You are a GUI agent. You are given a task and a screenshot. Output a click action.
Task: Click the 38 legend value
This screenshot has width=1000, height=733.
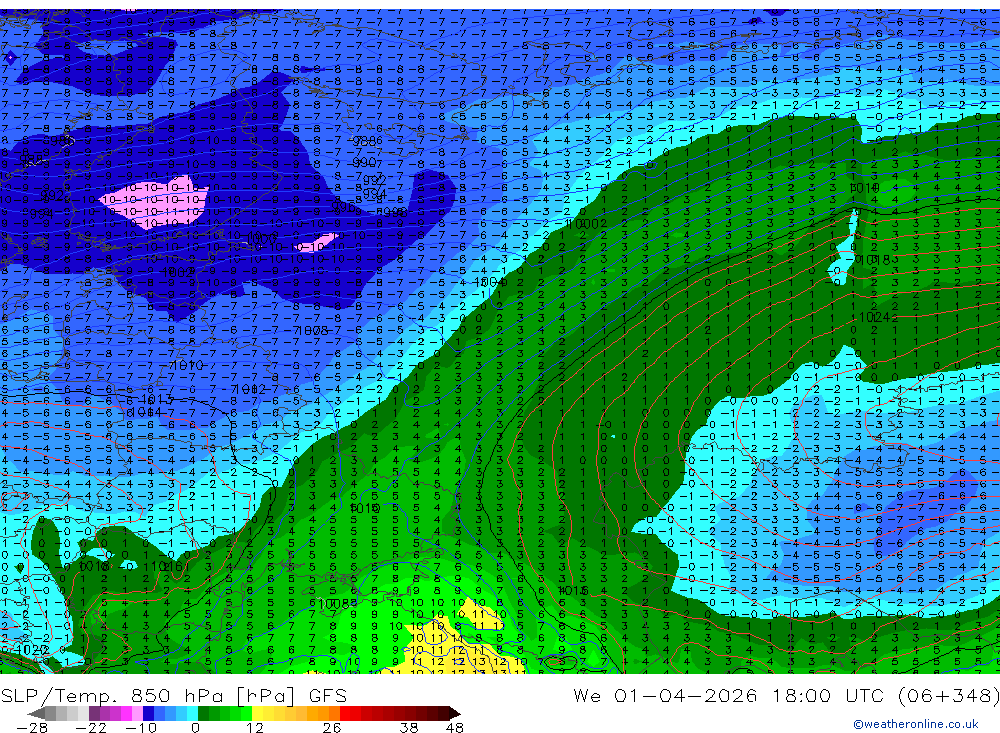(409, 728)
